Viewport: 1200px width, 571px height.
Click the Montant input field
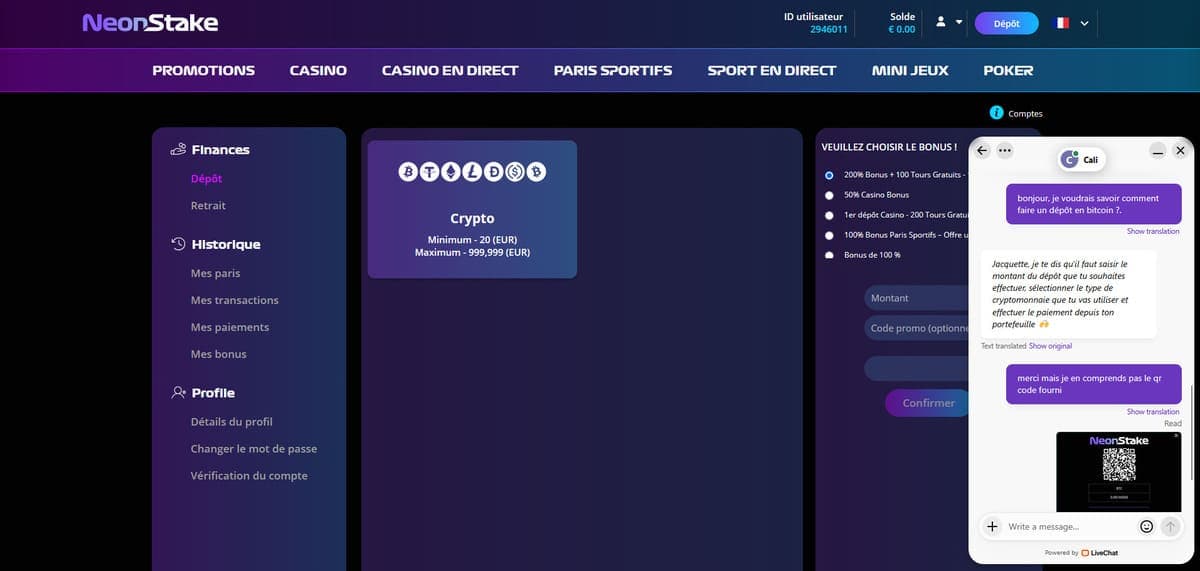[x=916, y=298]
